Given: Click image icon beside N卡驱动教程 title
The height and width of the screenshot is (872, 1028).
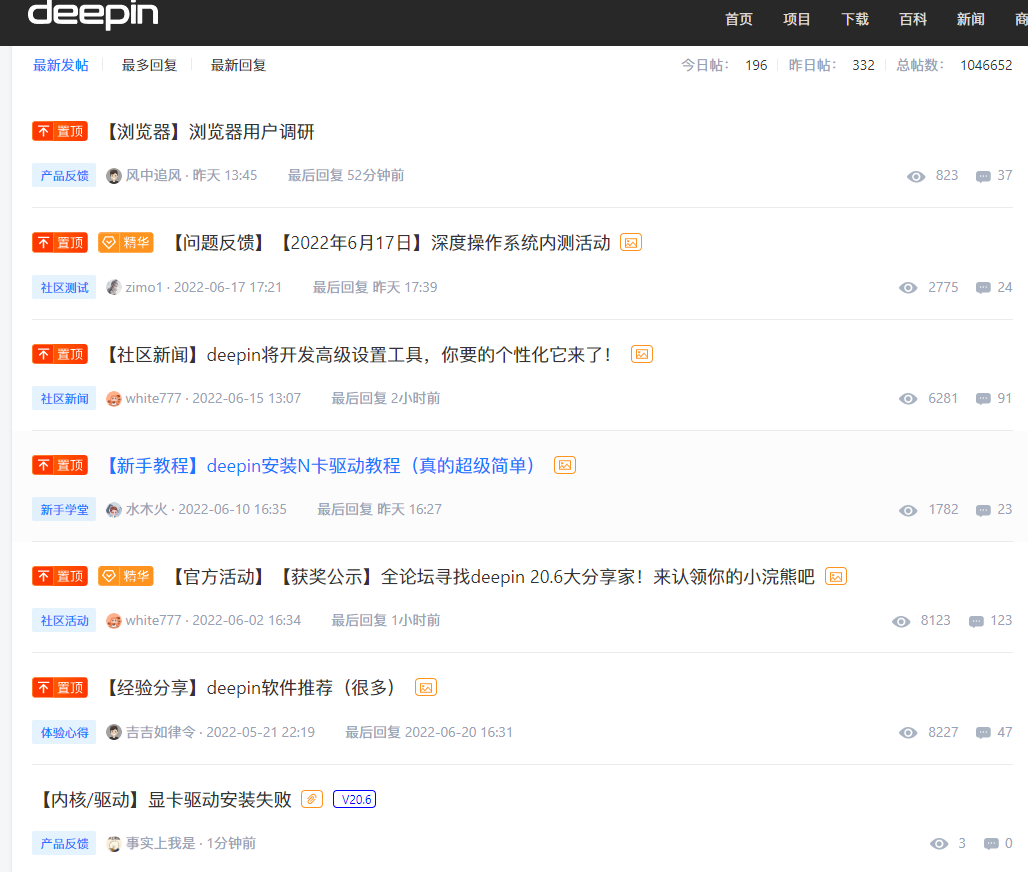Looking at the screenshot, I should coord(565,465).
